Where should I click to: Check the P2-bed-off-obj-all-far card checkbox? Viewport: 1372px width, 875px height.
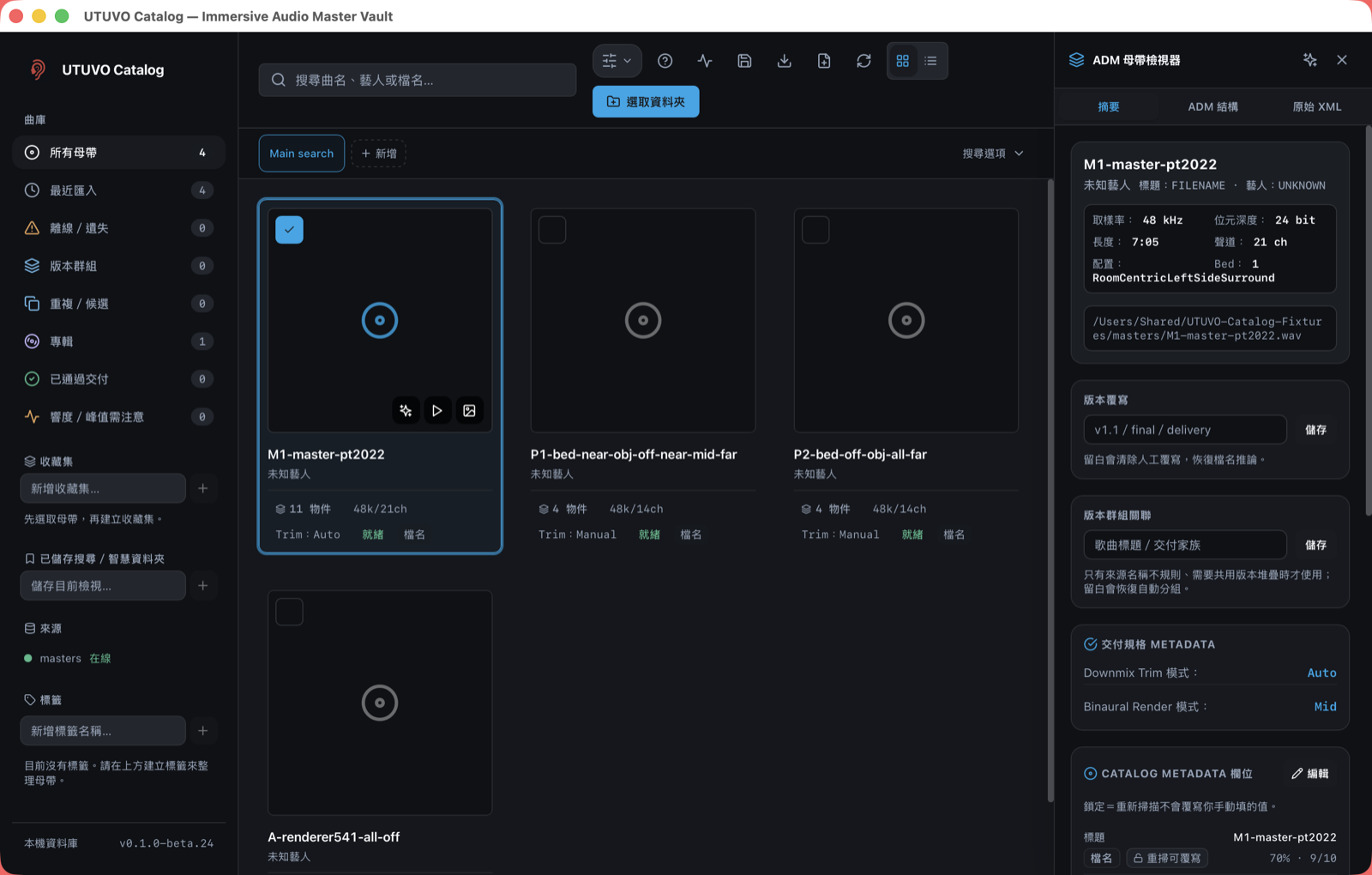click(815, 230)
